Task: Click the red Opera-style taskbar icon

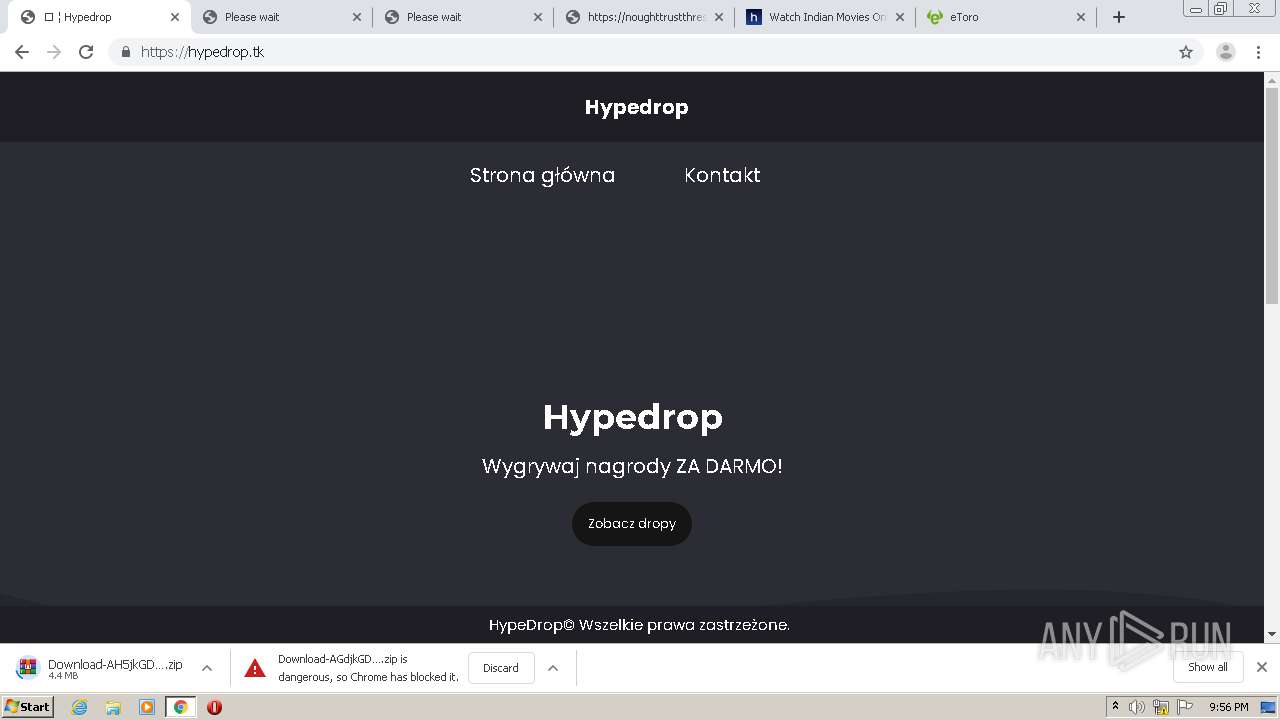Action: click(214, 707)
